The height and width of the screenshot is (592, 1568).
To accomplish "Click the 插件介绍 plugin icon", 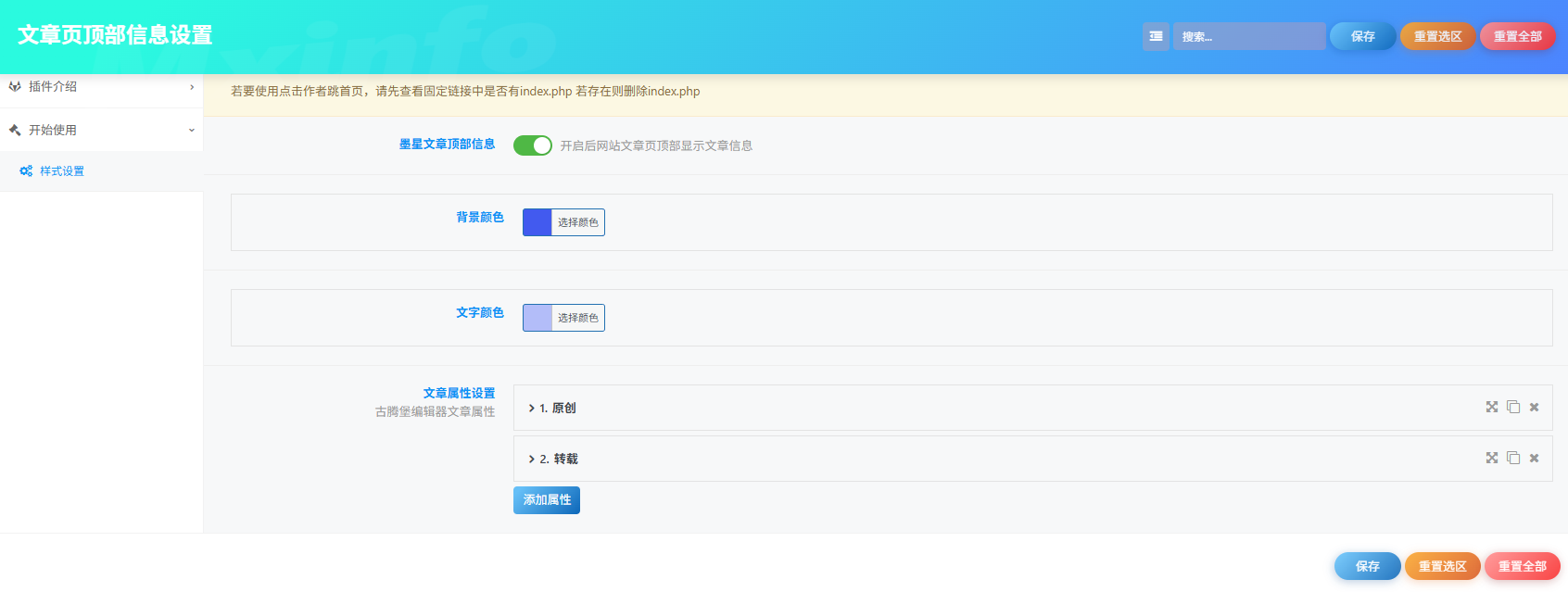I will point(15,86).
